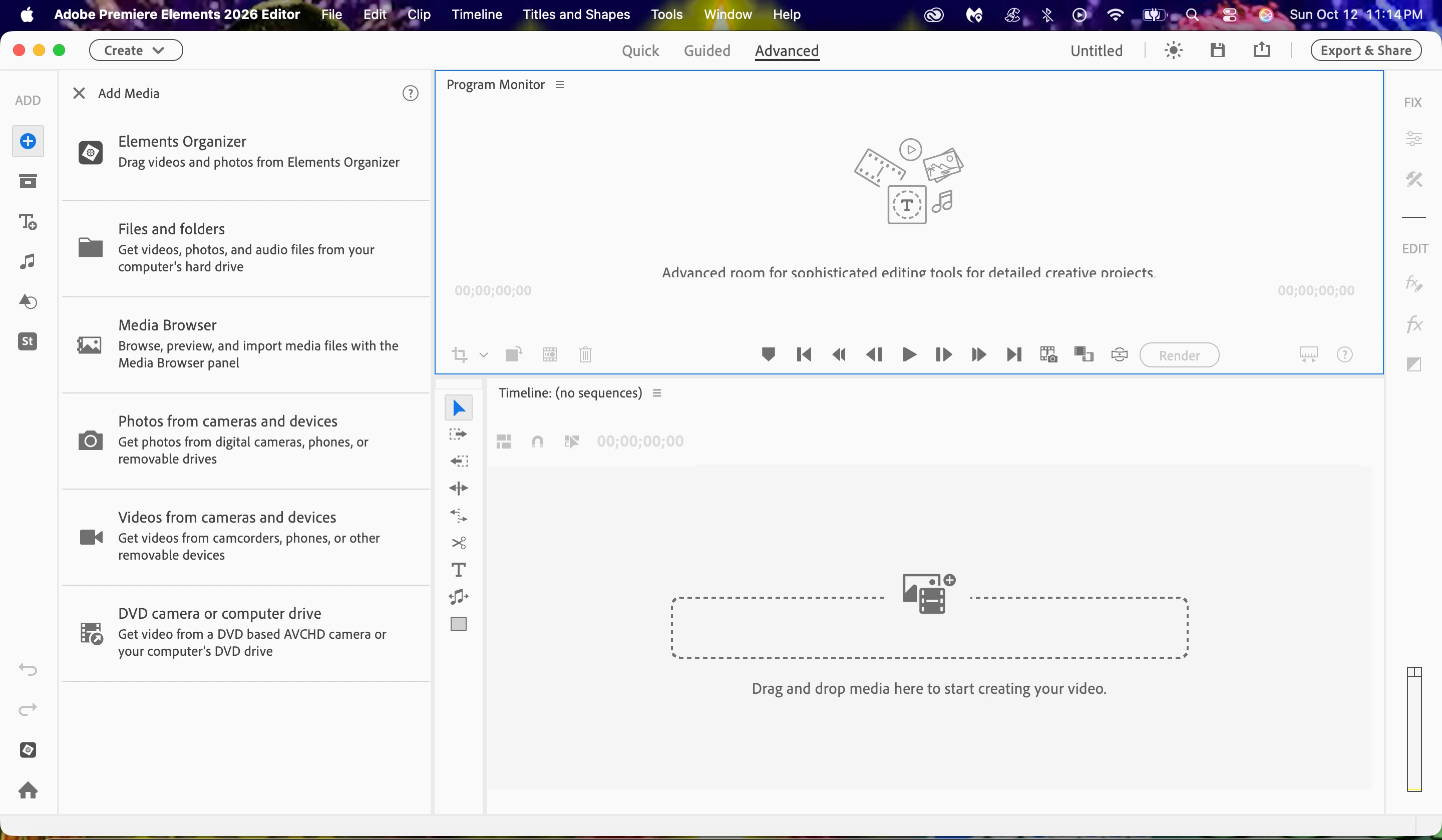
Task: Open the Project Assets panel icon
Action: 28,181
